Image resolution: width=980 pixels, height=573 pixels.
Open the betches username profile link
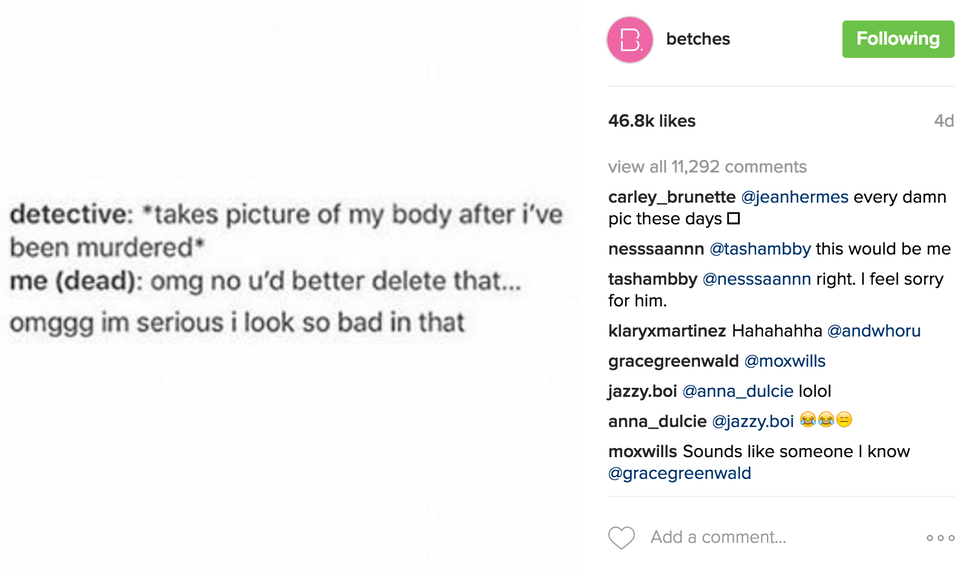[x=698, y=39]
